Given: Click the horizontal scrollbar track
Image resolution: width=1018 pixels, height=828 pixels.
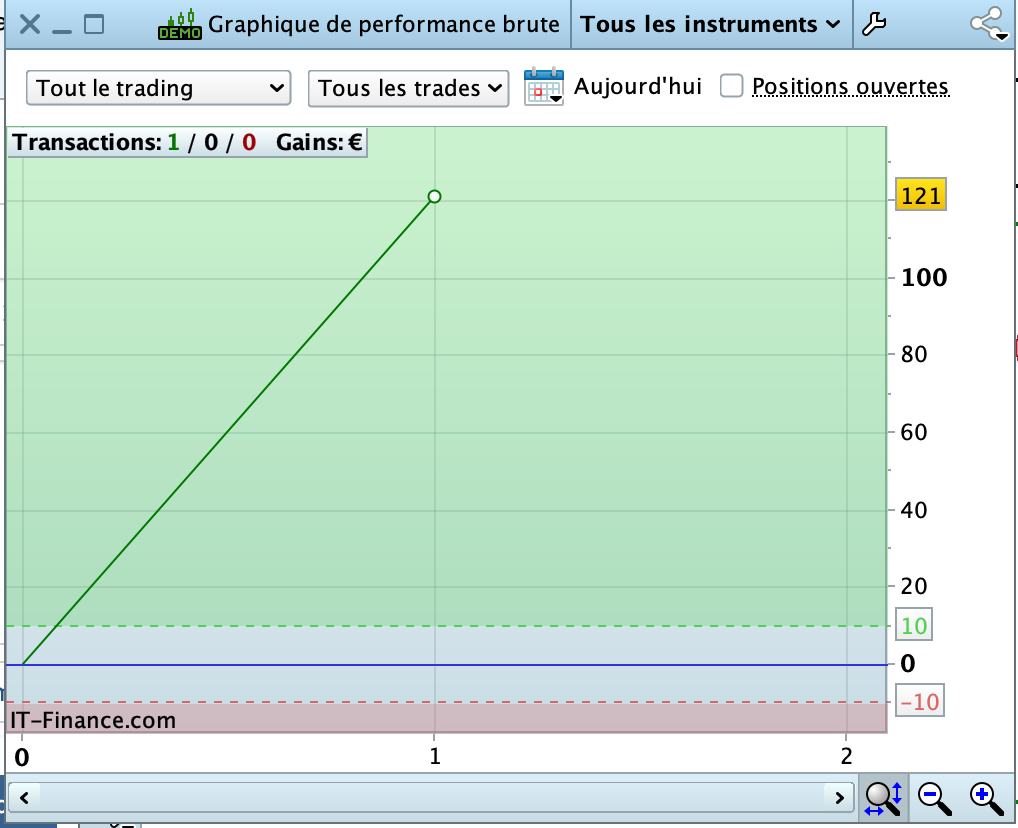Looking at the screenshot, I should pos(432,797).
